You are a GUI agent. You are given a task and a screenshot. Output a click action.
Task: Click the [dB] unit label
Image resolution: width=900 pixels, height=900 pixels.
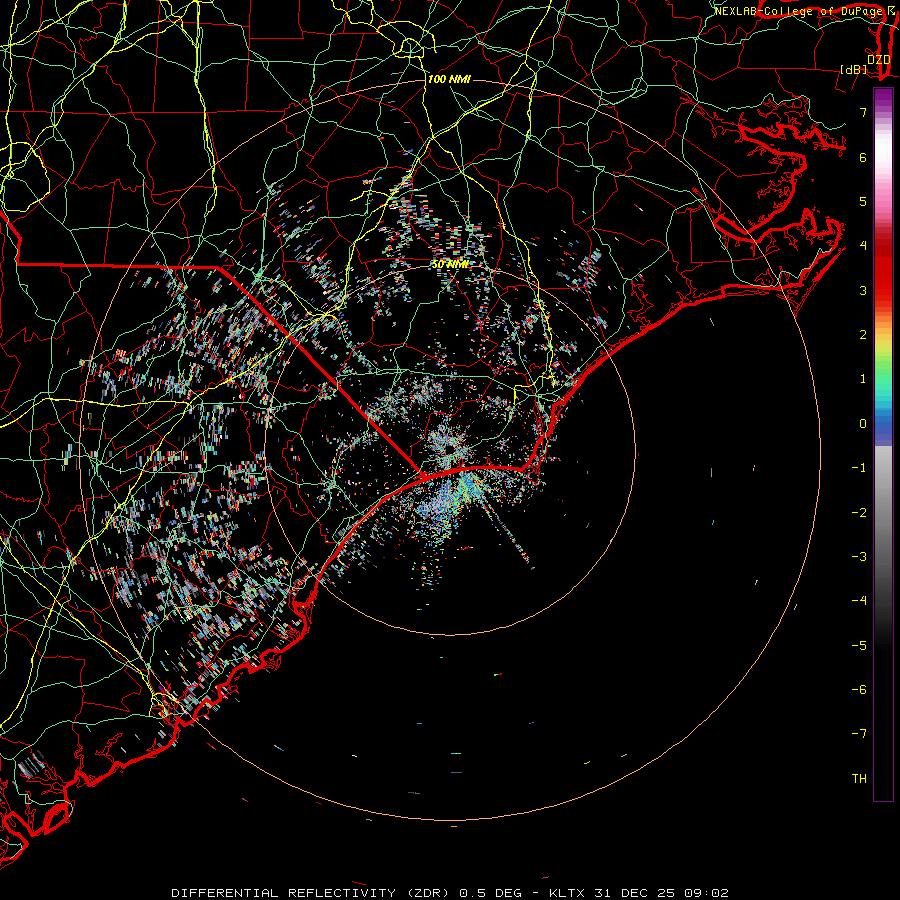(853, 70)
